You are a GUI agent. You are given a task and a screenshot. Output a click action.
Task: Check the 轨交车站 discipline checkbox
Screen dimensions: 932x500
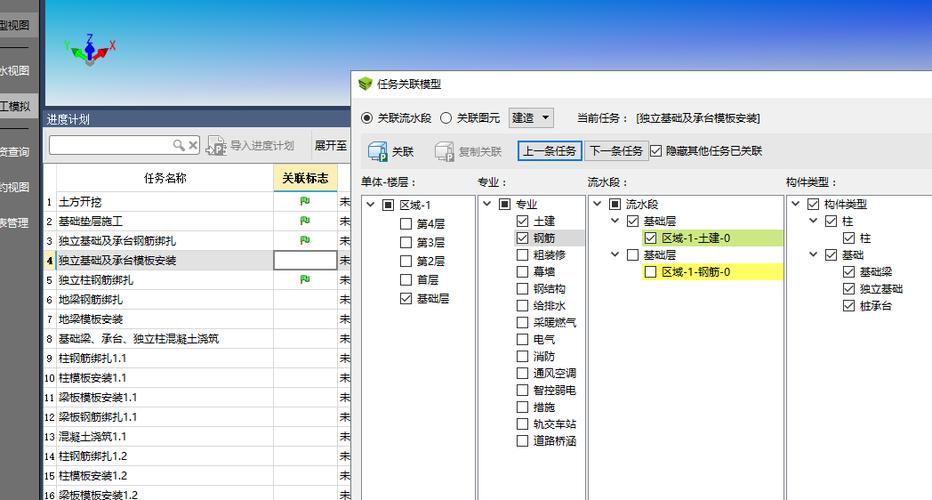coord(522,424)
